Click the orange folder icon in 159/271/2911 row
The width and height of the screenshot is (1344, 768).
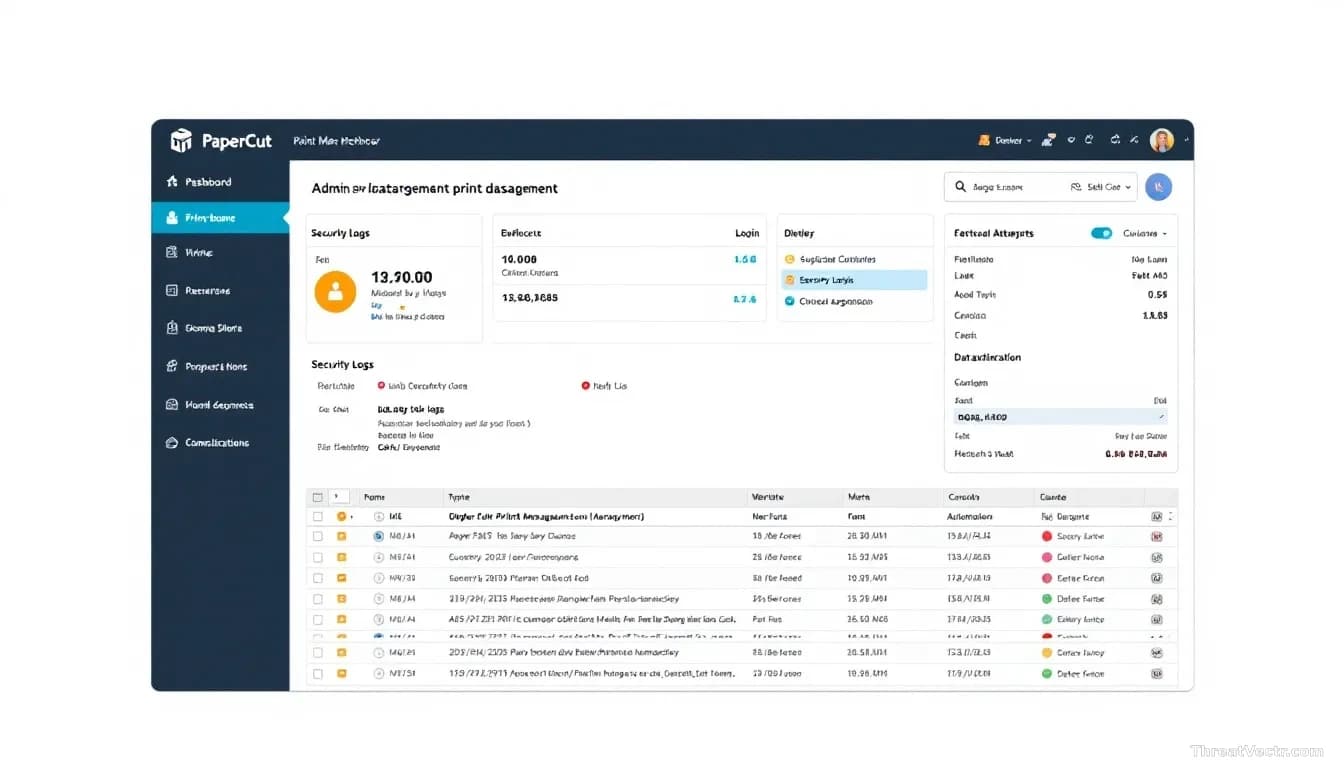tap(341, 674)
